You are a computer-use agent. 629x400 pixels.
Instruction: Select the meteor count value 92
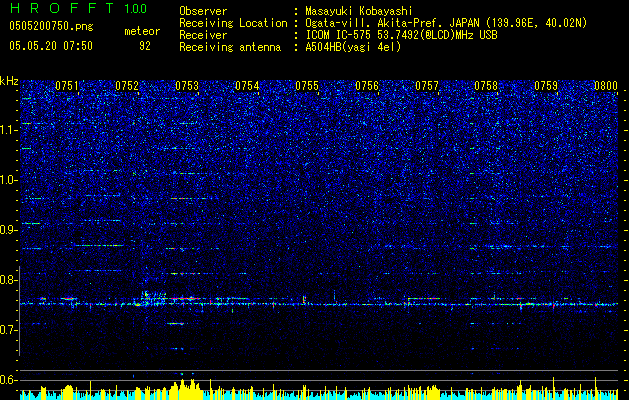point(145,46)
